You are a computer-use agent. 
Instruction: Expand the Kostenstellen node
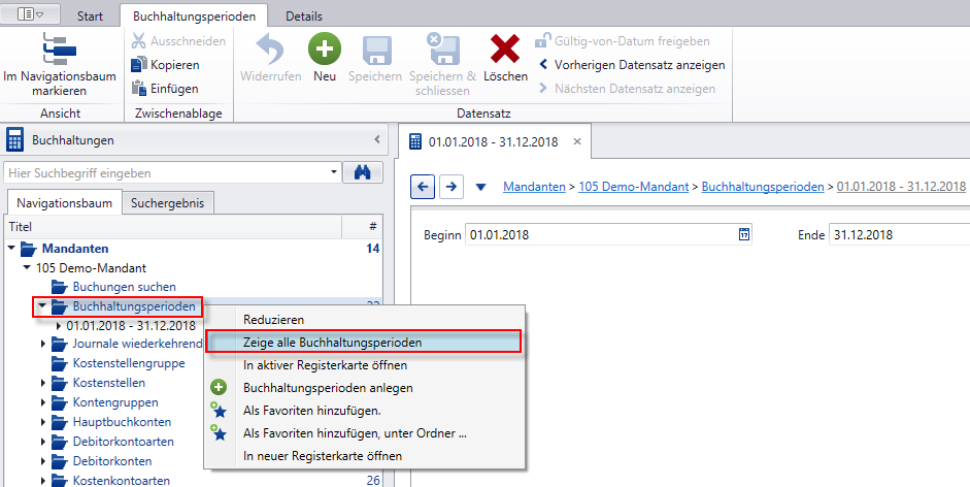click(43, 383)
